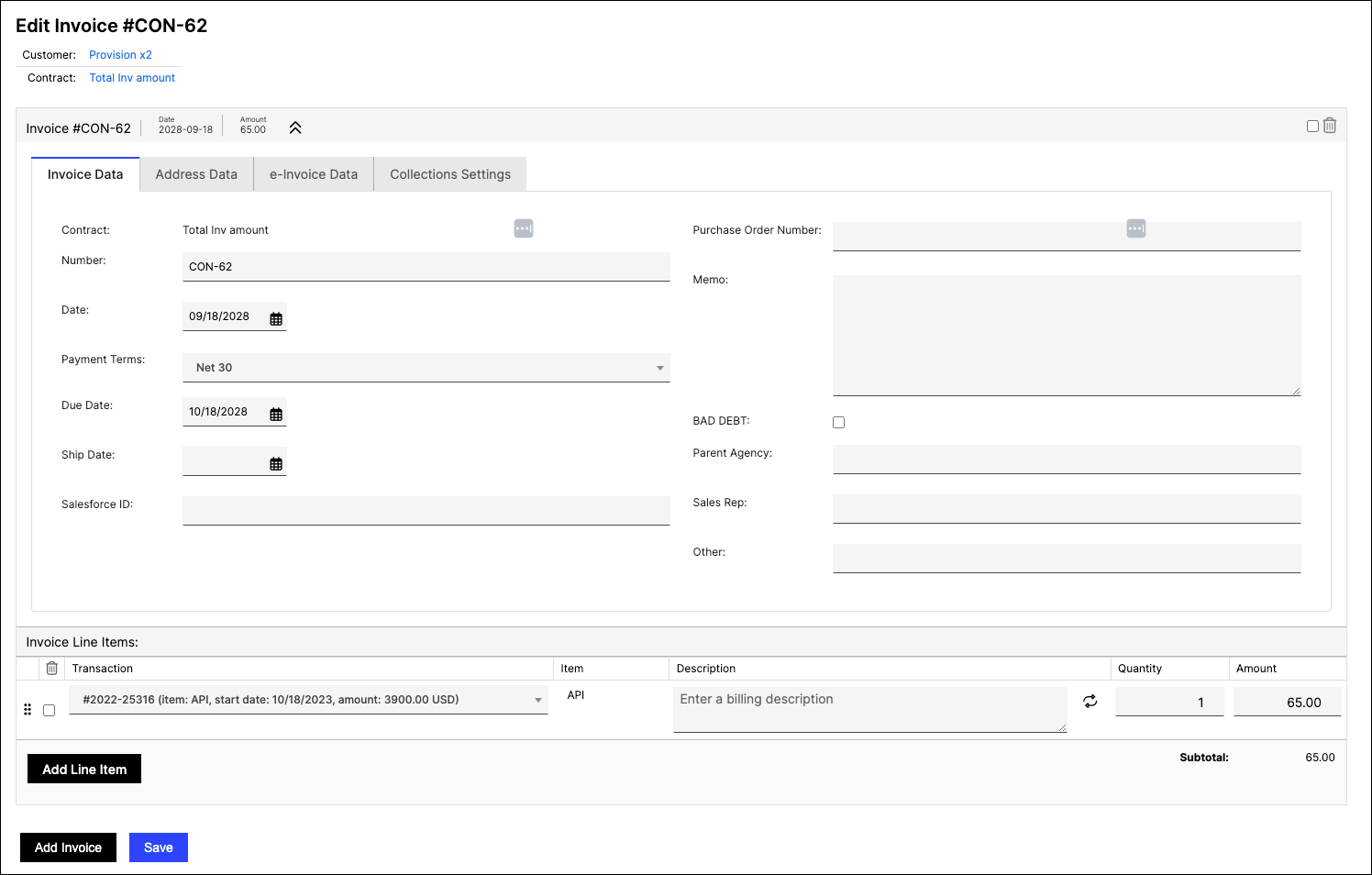The image size is (1372, 875).
Task: Click the header Date value 2028-09-18
Action: [185, 129]
